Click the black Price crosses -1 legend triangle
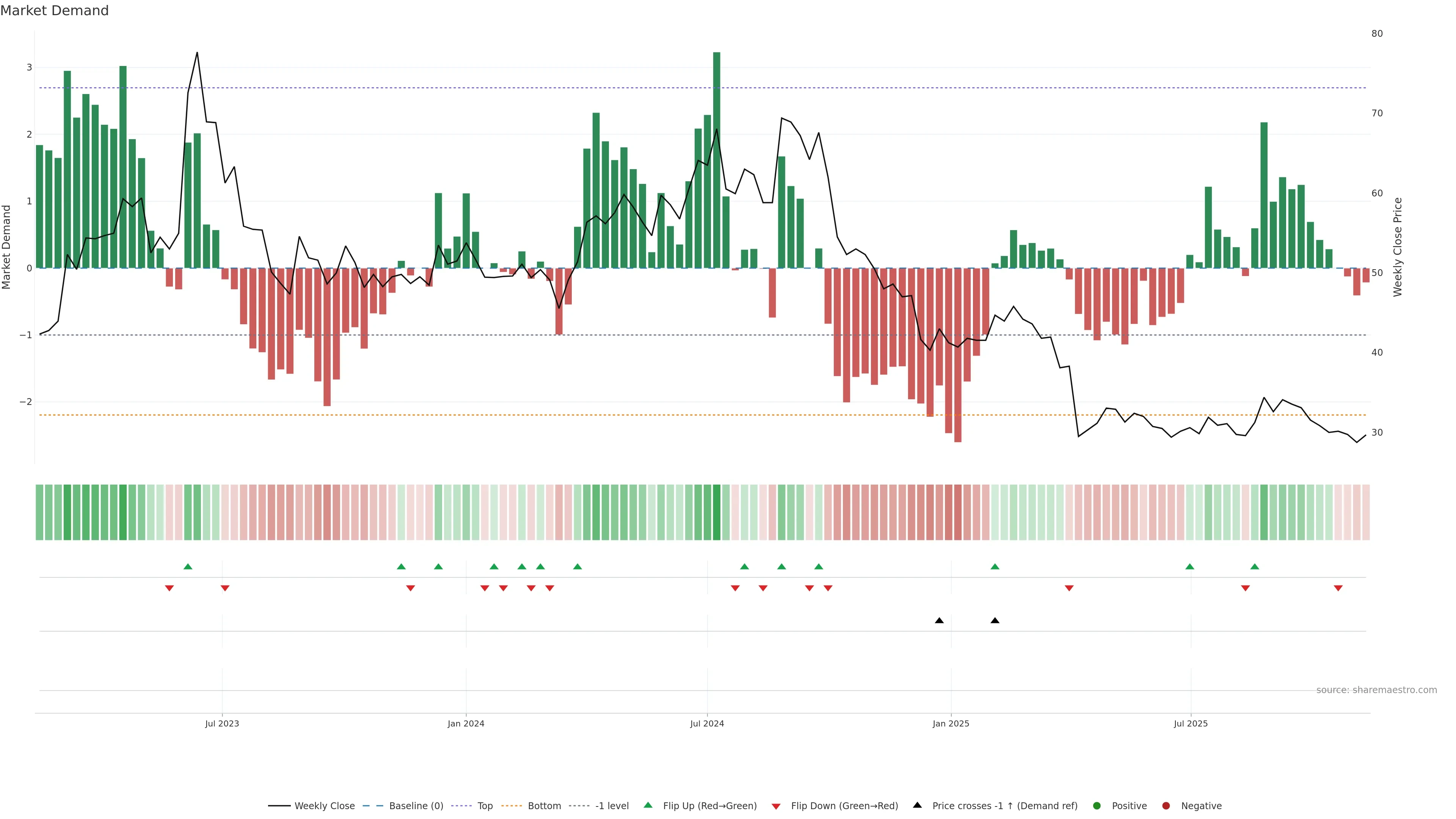 coord(917,805)
